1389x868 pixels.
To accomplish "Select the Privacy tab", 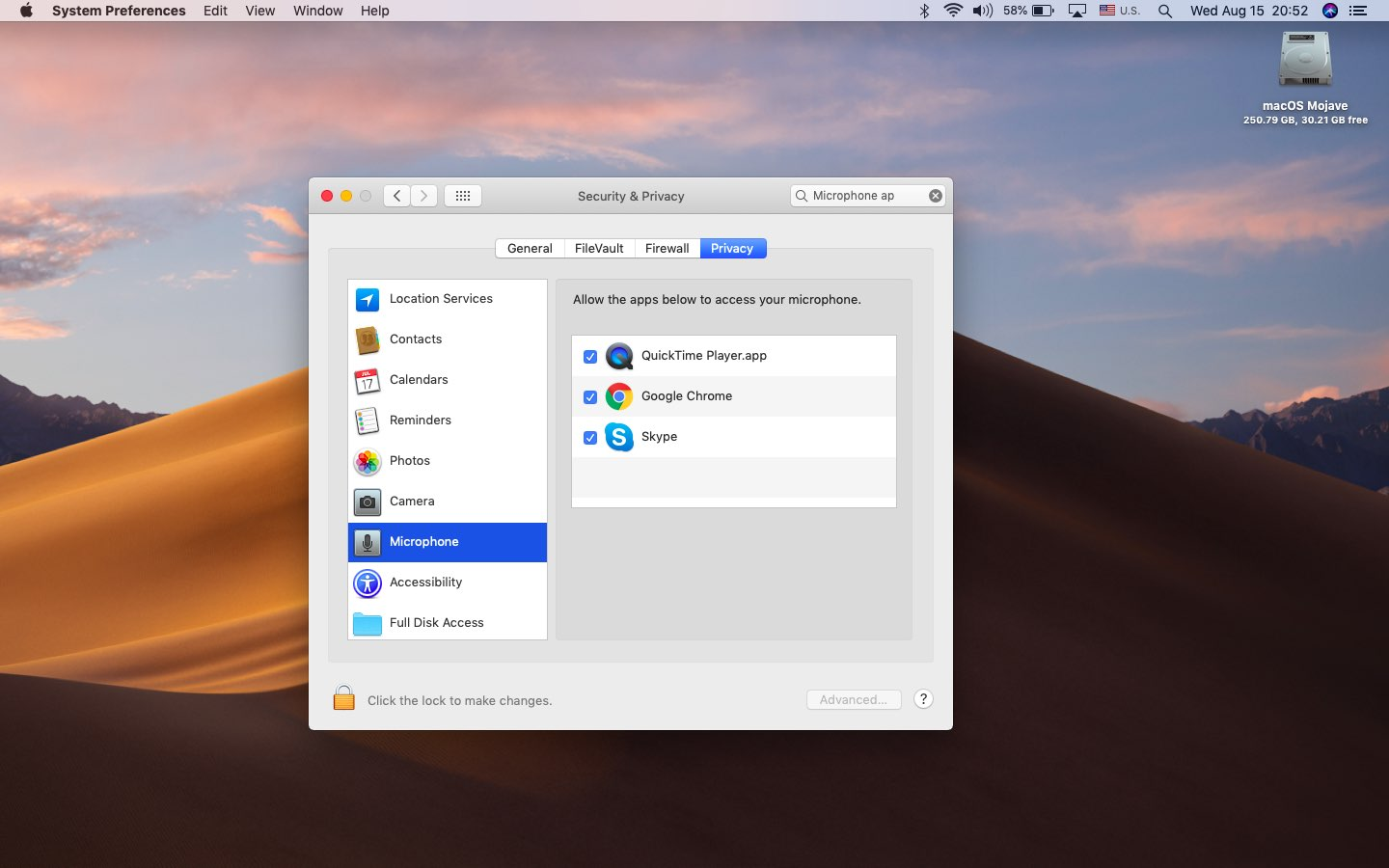I will [x=732, y=248].
